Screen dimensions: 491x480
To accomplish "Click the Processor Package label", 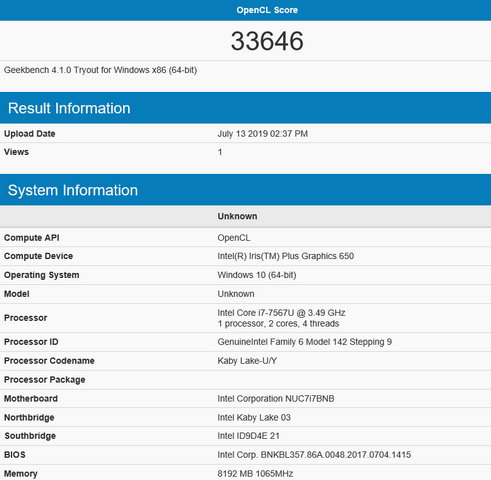I will (x=45, y=380).
